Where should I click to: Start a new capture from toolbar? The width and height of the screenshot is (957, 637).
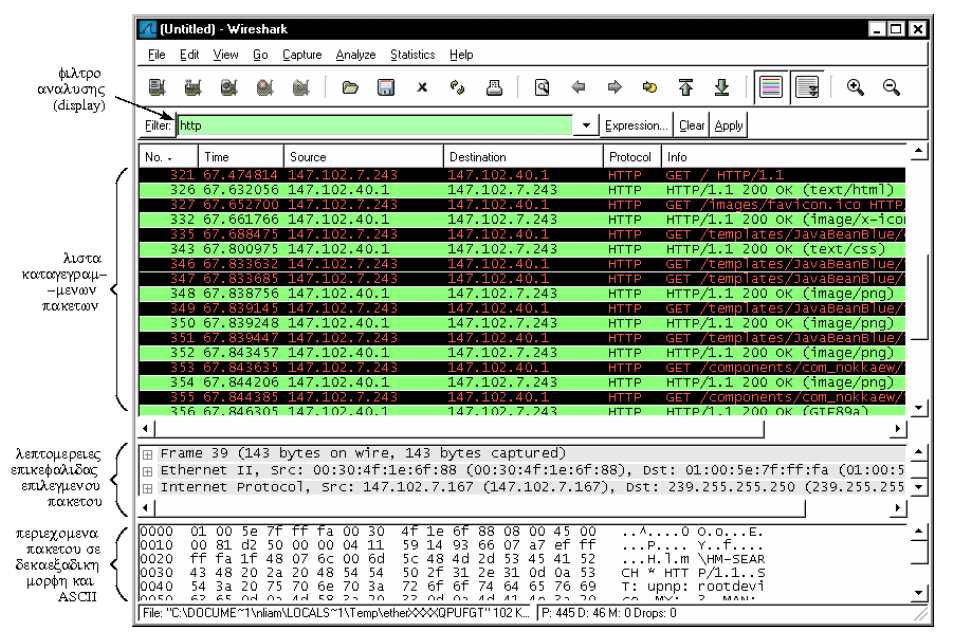pos(229,87)
